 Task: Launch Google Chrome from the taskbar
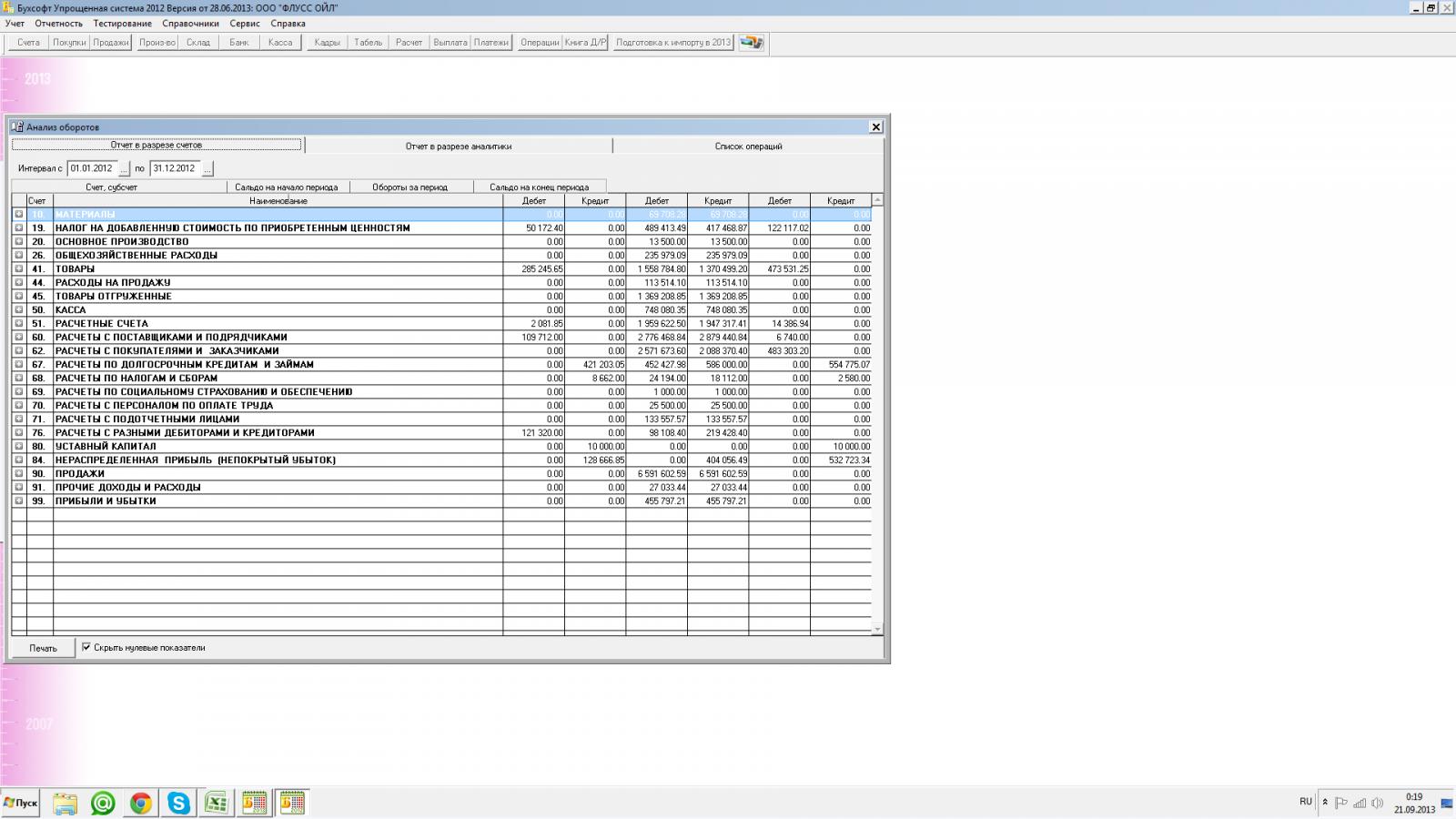pyautogui.click(x=140, y=803)
